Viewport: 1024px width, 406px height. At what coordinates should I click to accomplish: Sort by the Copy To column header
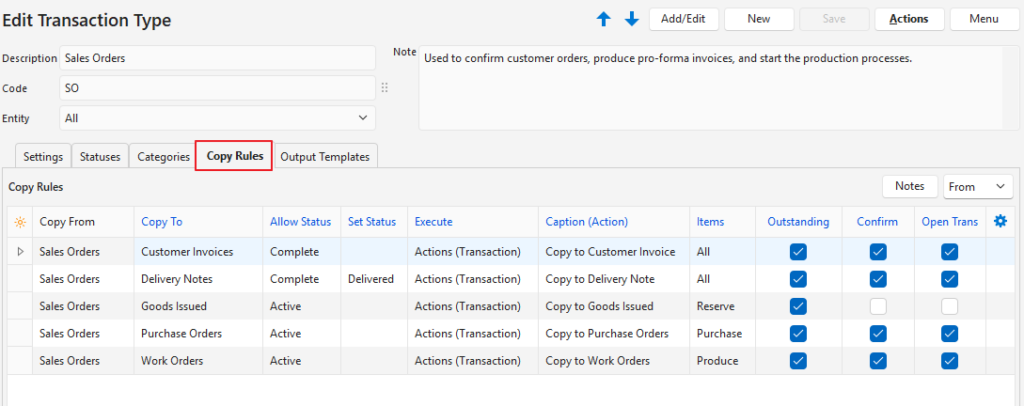pyautogui.click(x=162, y=221)
